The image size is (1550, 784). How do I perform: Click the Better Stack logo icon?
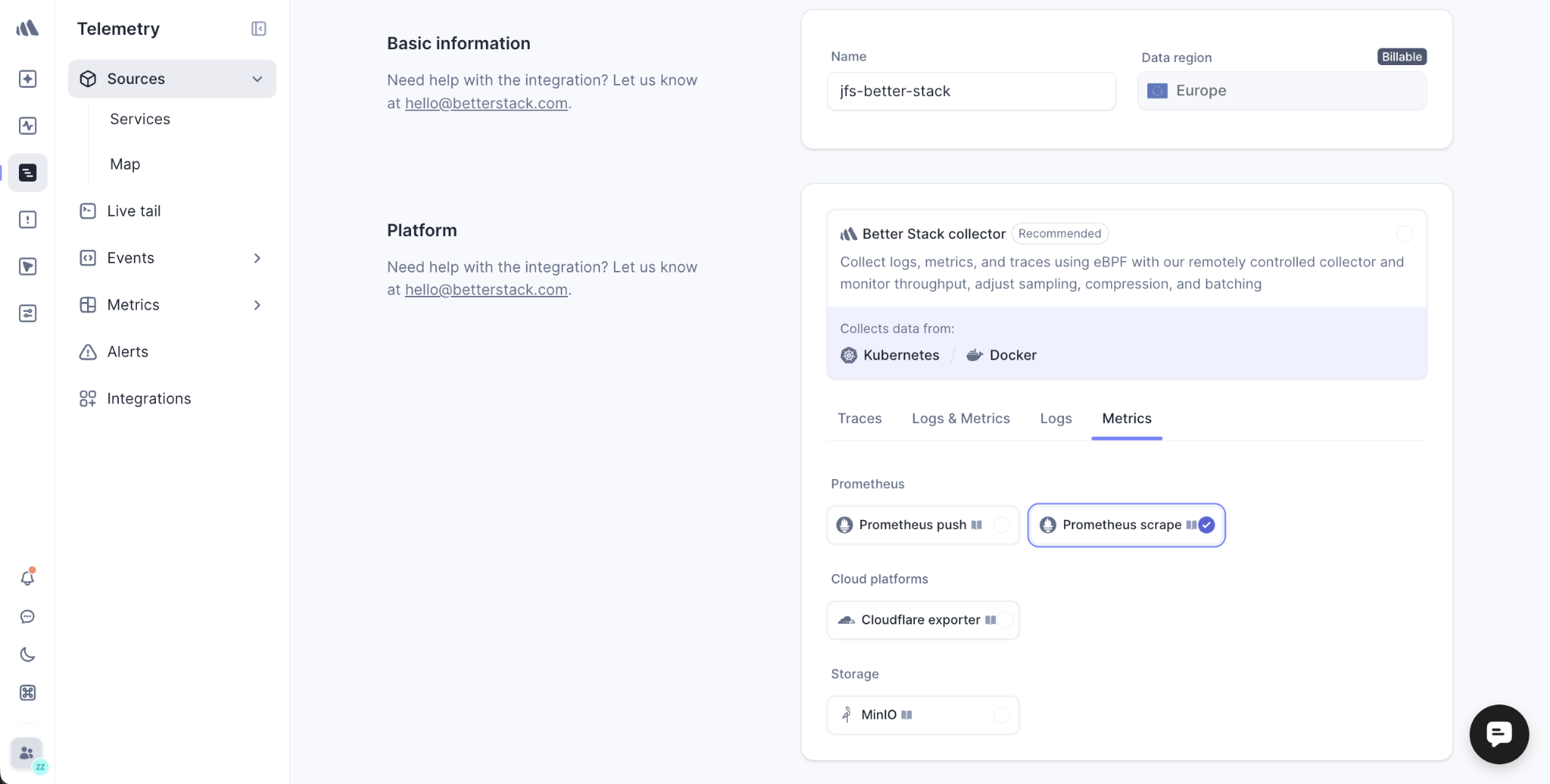[27, 29]
